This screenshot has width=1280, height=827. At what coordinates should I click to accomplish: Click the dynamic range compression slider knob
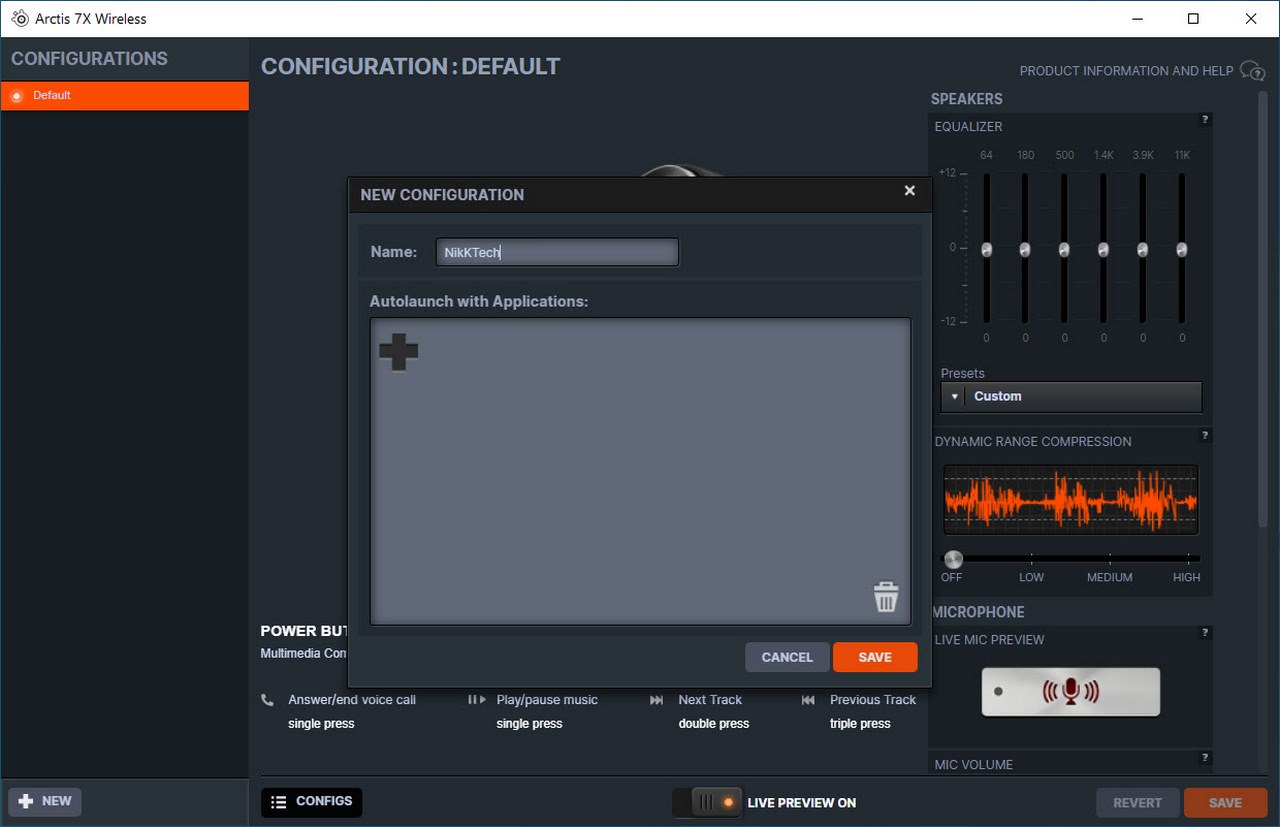click(953, 559)
